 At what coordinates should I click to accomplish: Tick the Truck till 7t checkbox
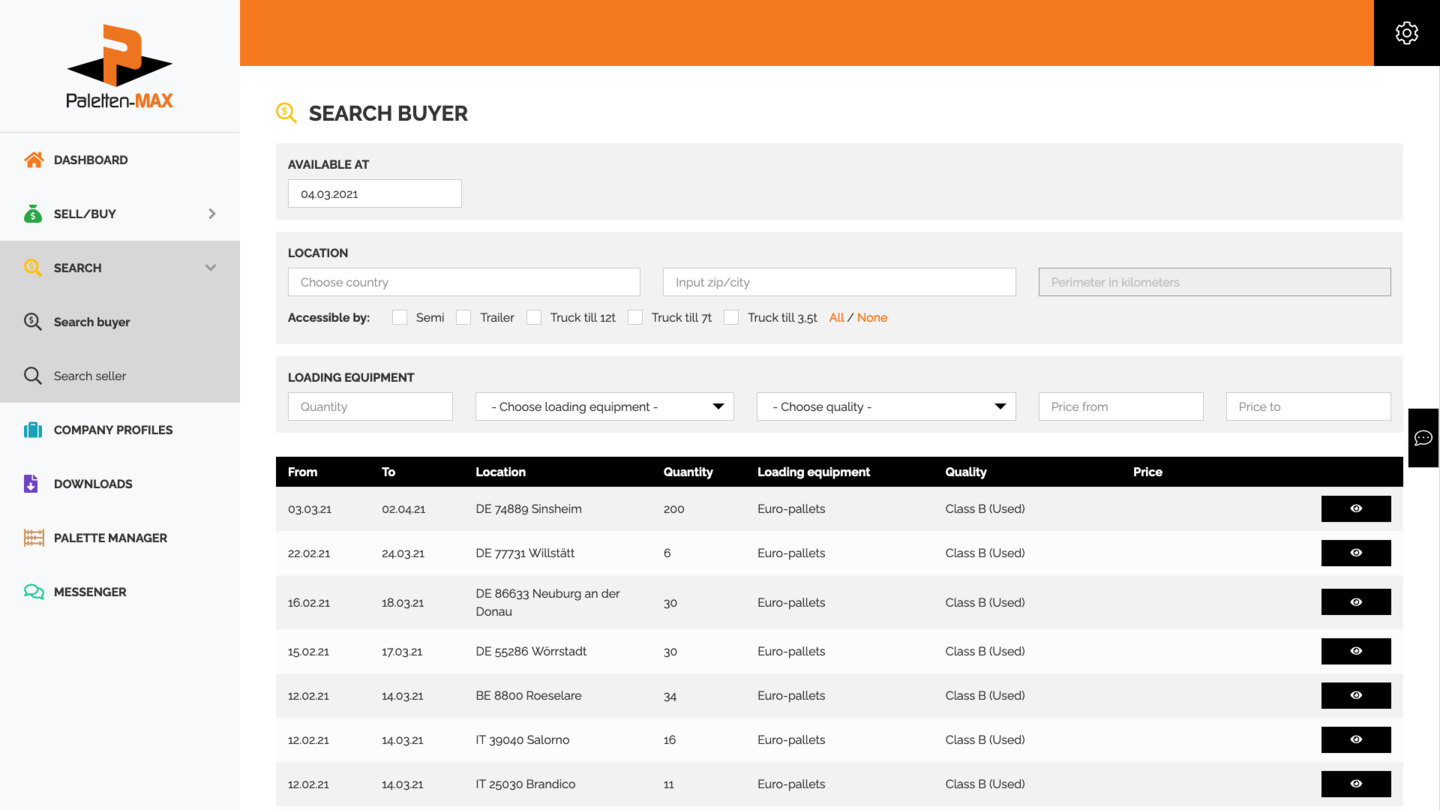[x=635, y=318]
